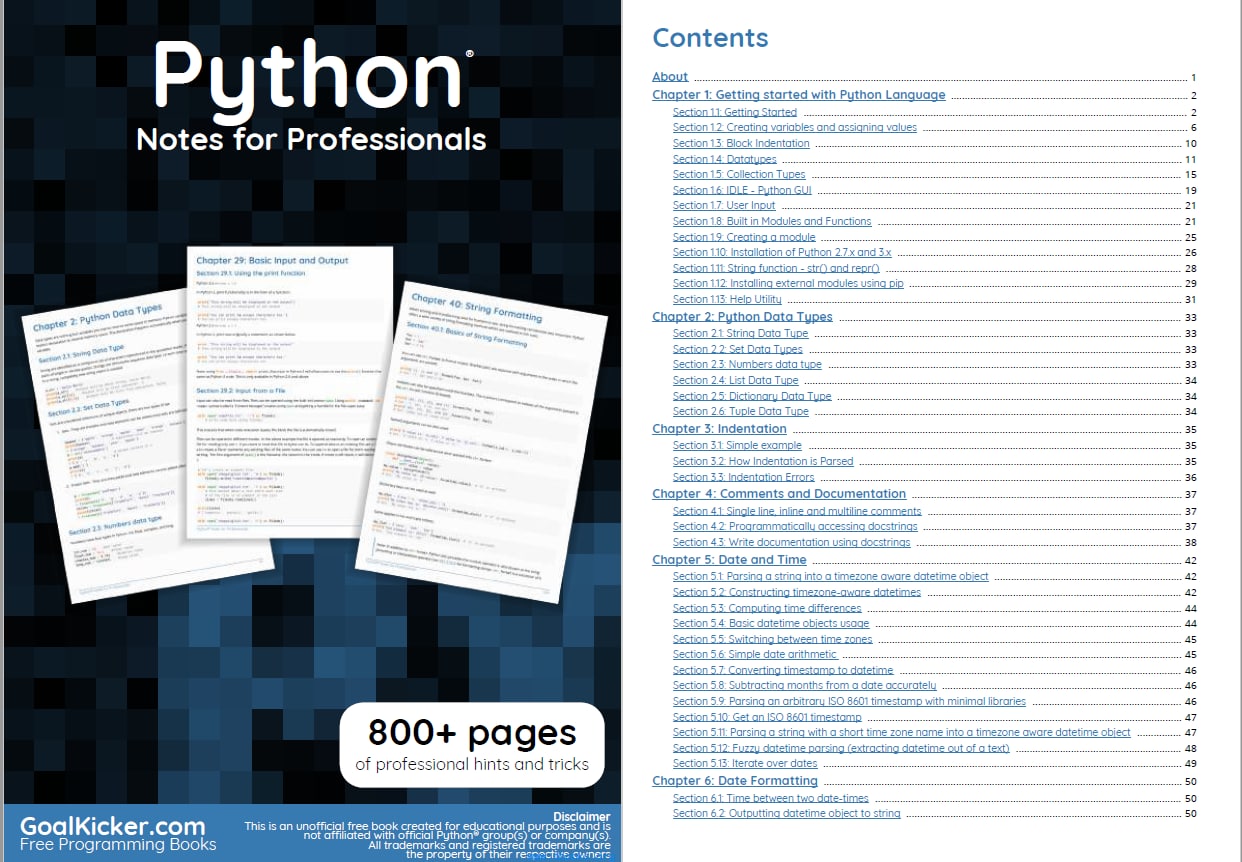Jump to Section 1.3: Block Indentation
Viewport: 1242px width, 862px height.
[741, 144]
